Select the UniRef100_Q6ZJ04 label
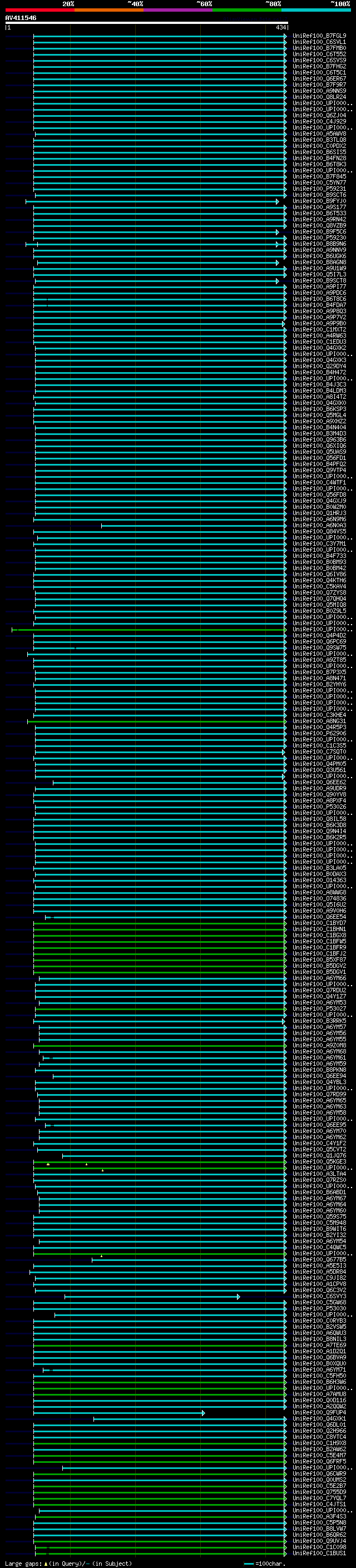This screenshot has height=1568, width=356. (319, 116)
